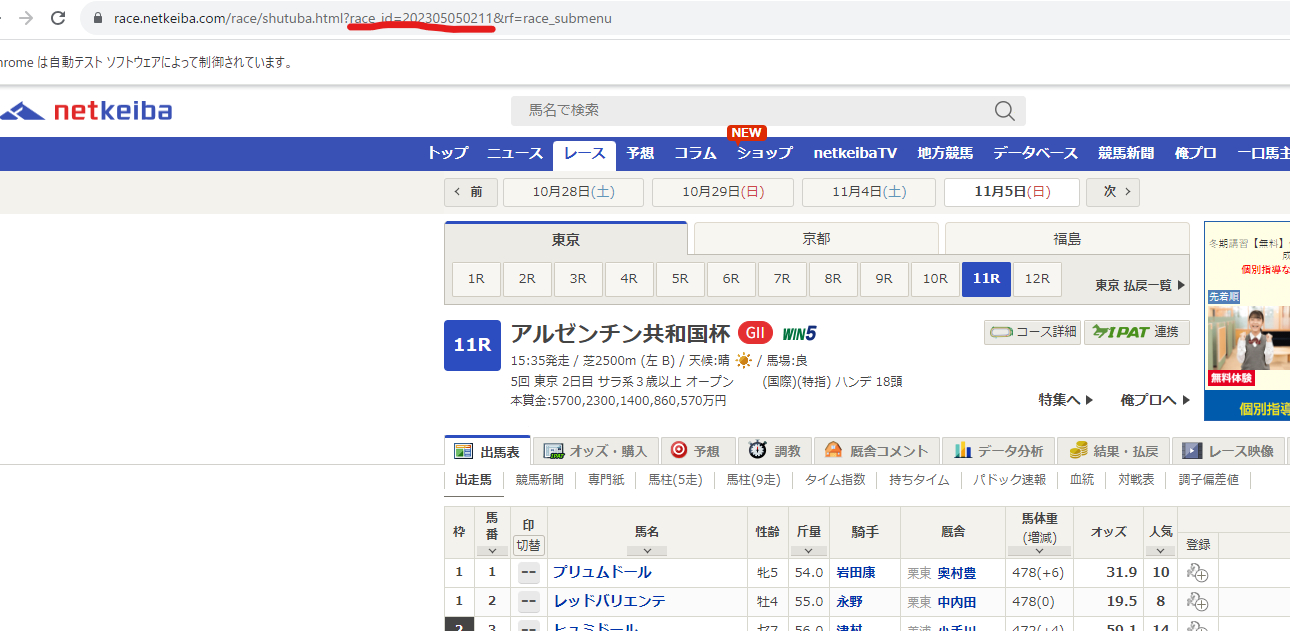The height and width of the screenshot is (631, 1290).
Task: Watch レース映像 via the video icon
Action: click(1191, 450)
